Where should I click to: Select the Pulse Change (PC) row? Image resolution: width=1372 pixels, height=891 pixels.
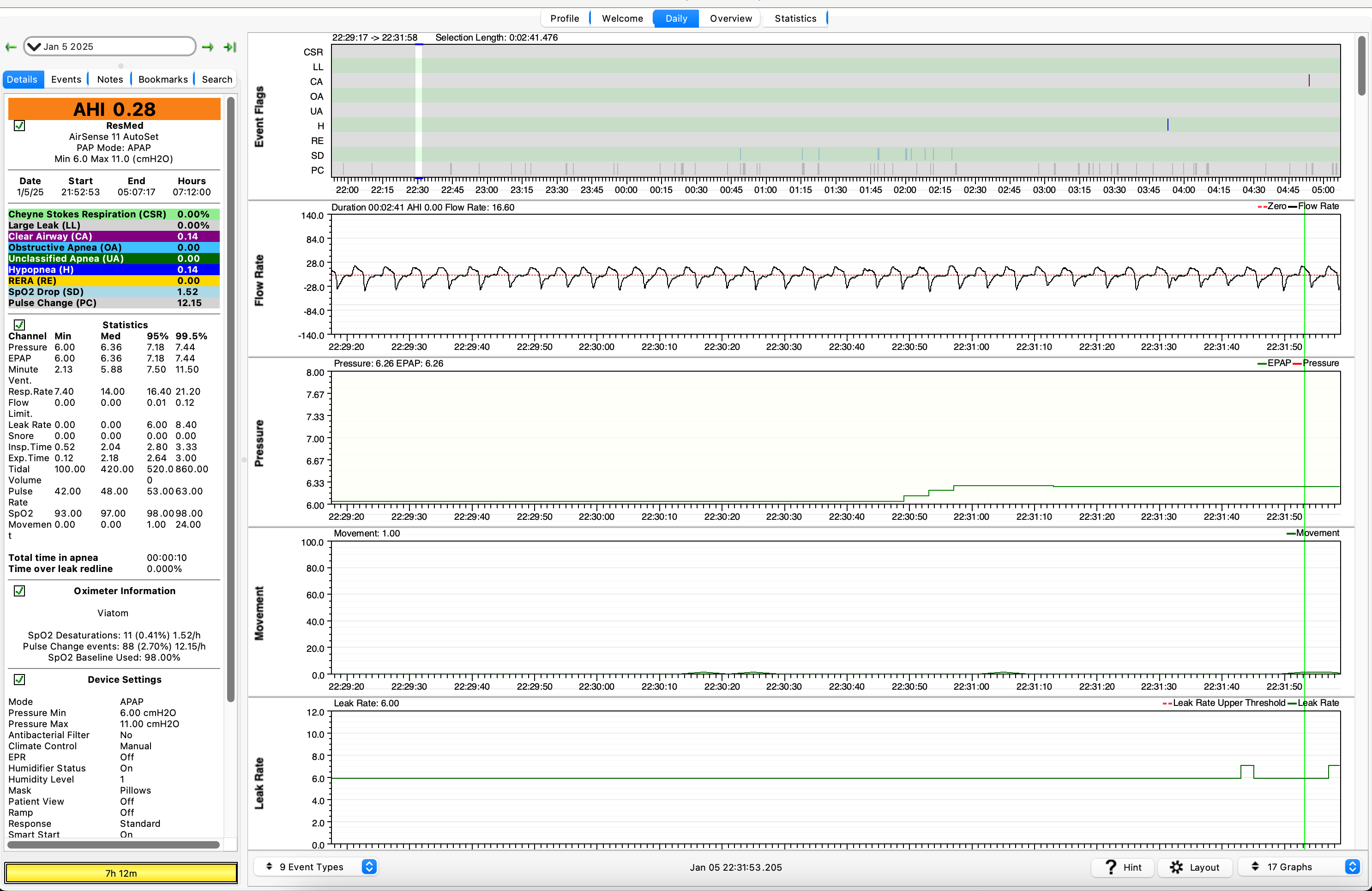(x=114, y=303)
